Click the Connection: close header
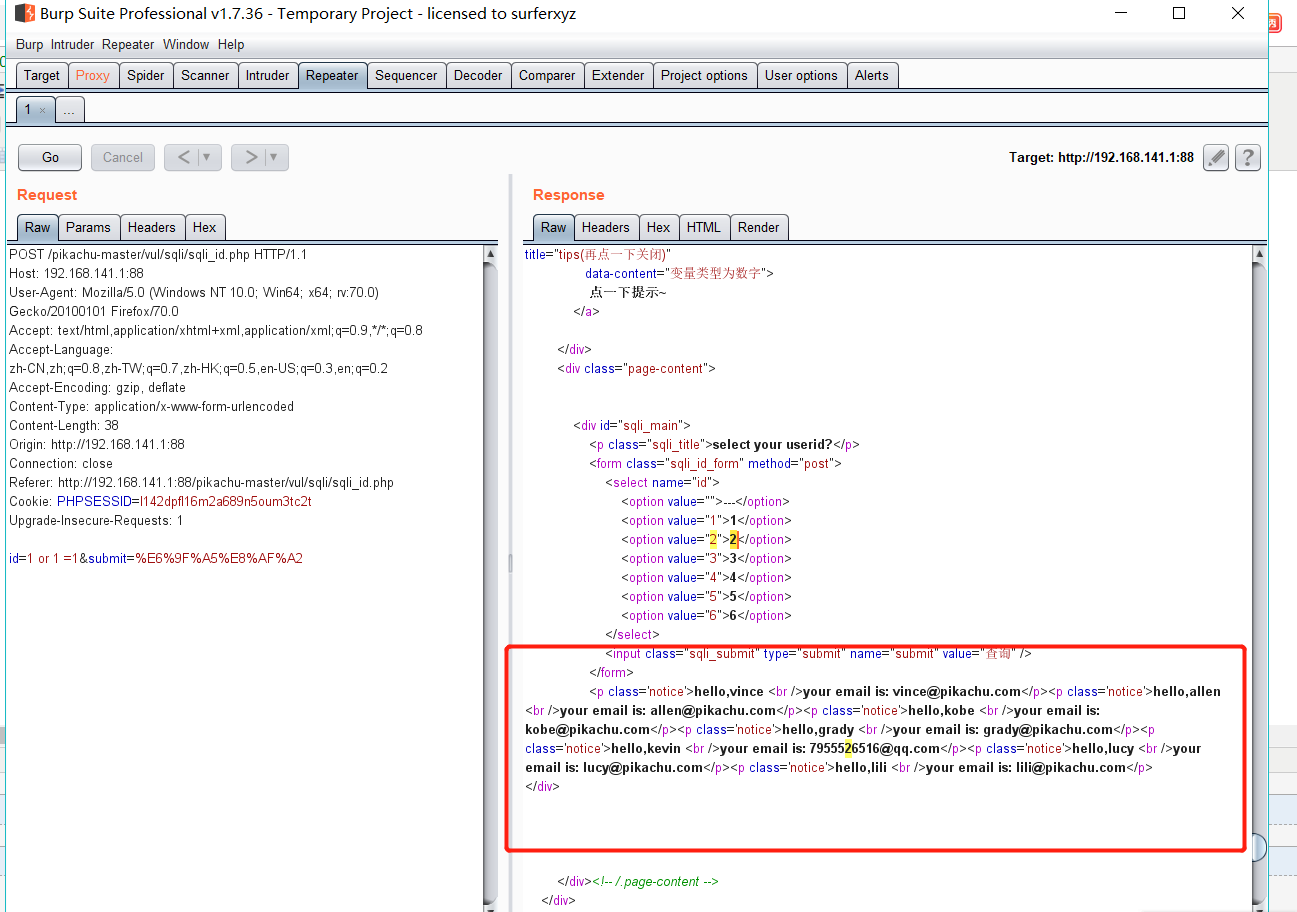1297x912 pixels. point(61,463)
